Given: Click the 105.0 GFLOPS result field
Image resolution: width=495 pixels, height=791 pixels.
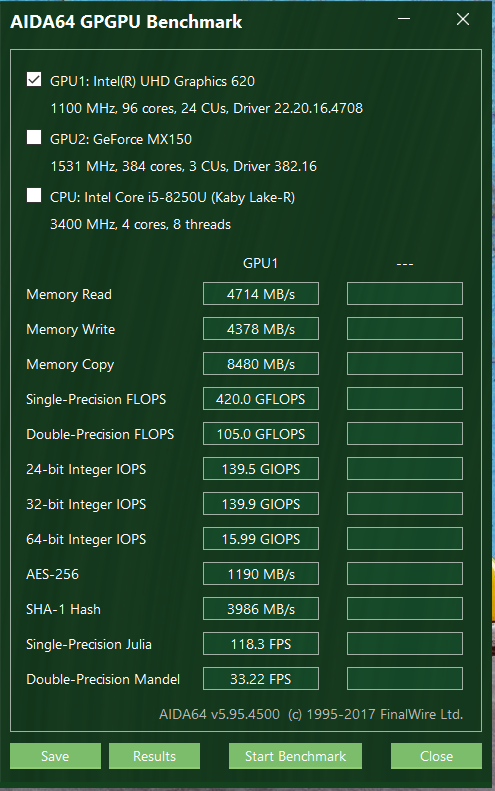Looking at the screenshot, I should point(261,434).
